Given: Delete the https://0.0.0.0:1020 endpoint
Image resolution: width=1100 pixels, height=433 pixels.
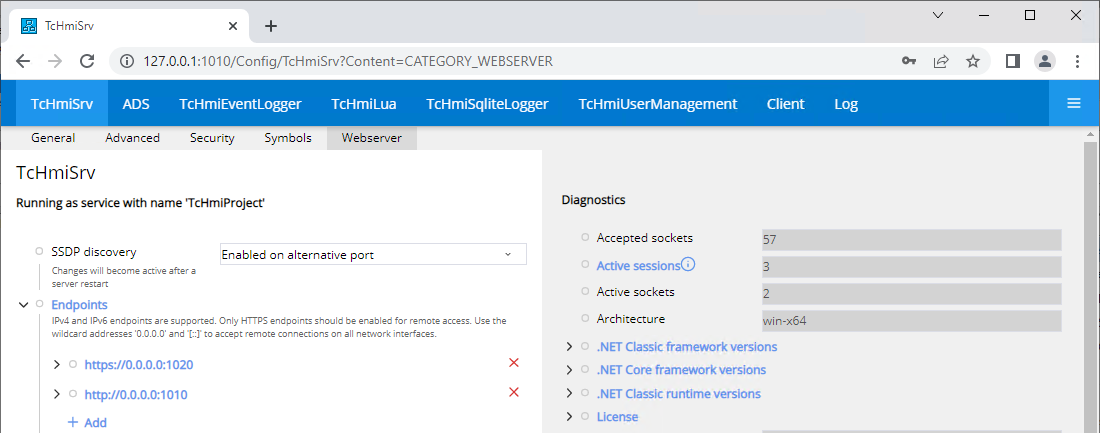Looking at the screenshot, I should (x=514, y=363).
